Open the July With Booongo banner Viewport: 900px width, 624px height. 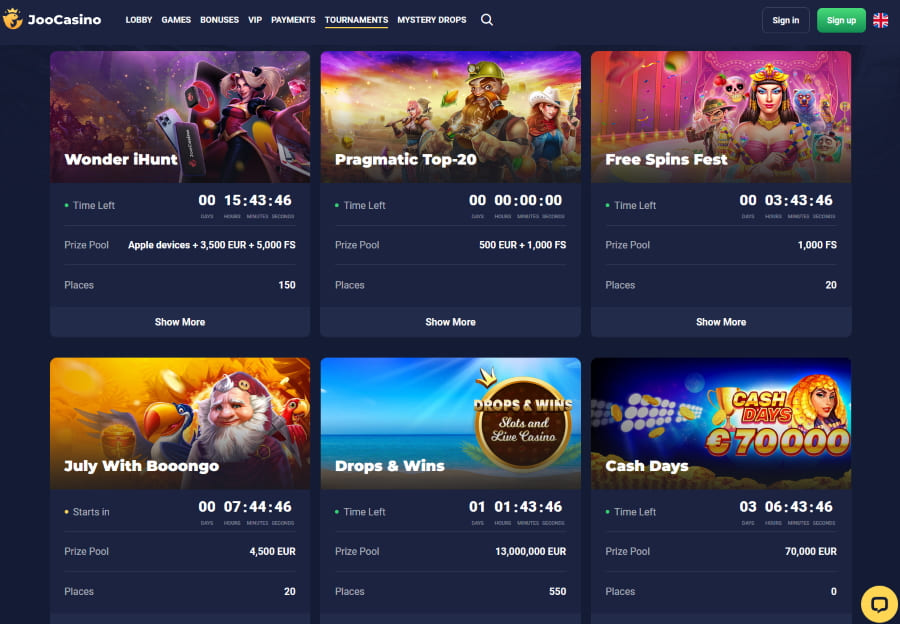[180, 424]
